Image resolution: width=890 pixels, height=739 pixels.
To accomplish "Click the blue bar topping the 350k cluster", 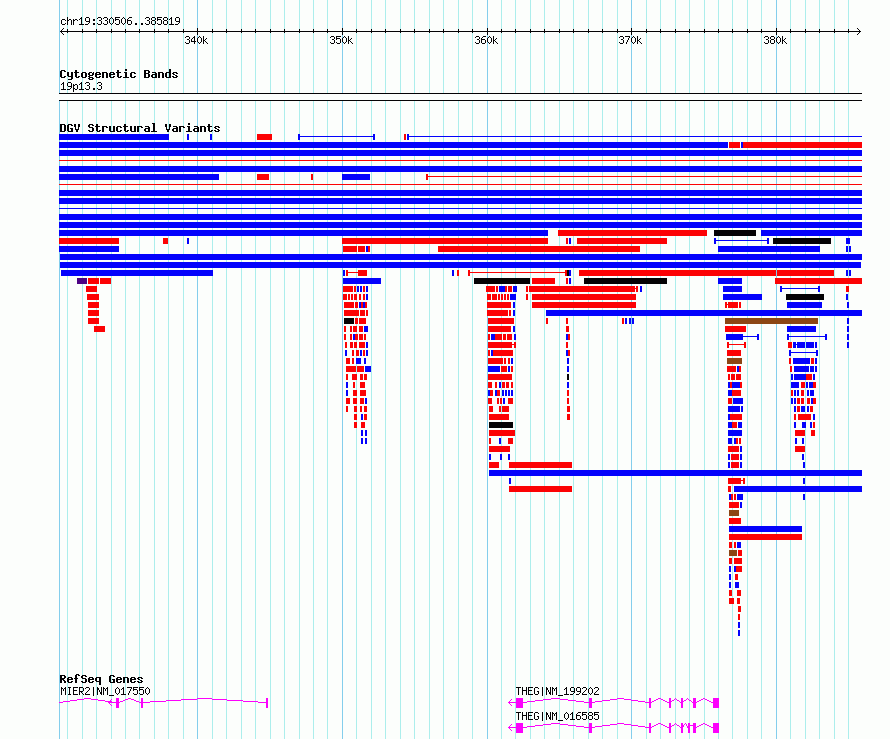I will pyautogui.click(x=362, y=281).
